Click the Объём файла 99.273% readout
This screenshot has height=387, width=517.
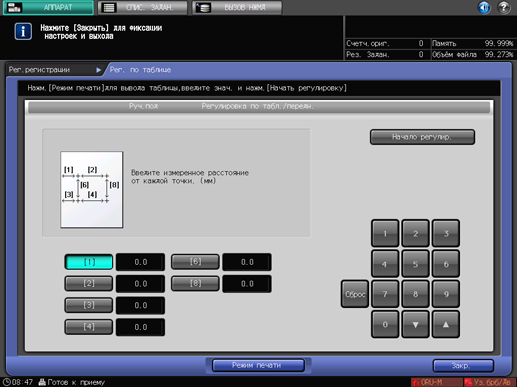pos(473,54)
